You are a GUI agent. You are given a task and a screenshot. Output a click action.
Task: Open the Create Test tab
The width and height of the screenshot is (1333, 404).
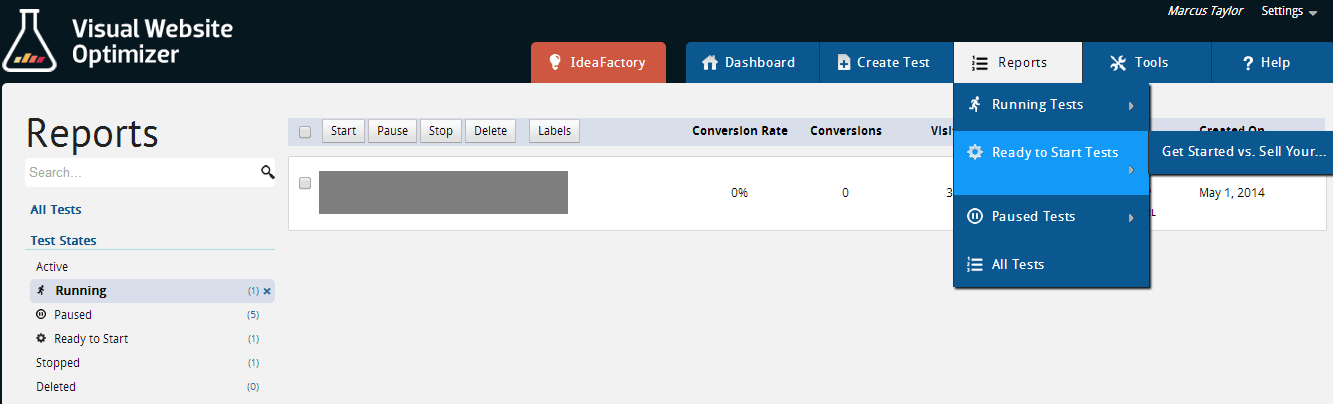886,62
